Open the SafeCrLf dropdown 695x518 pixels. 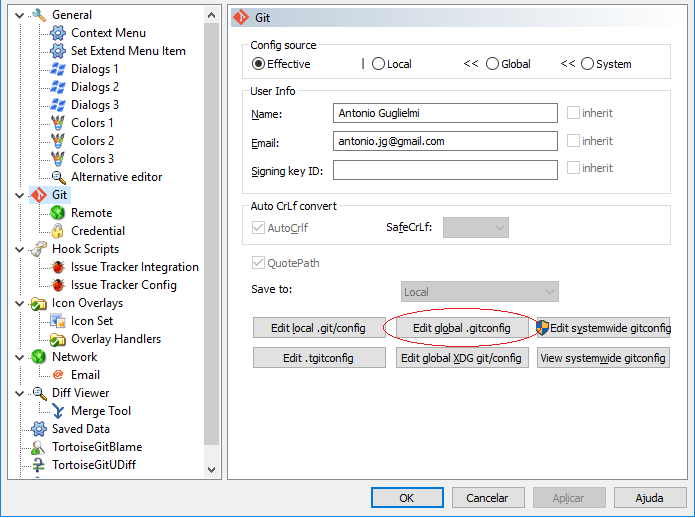[x=476, y=227]
